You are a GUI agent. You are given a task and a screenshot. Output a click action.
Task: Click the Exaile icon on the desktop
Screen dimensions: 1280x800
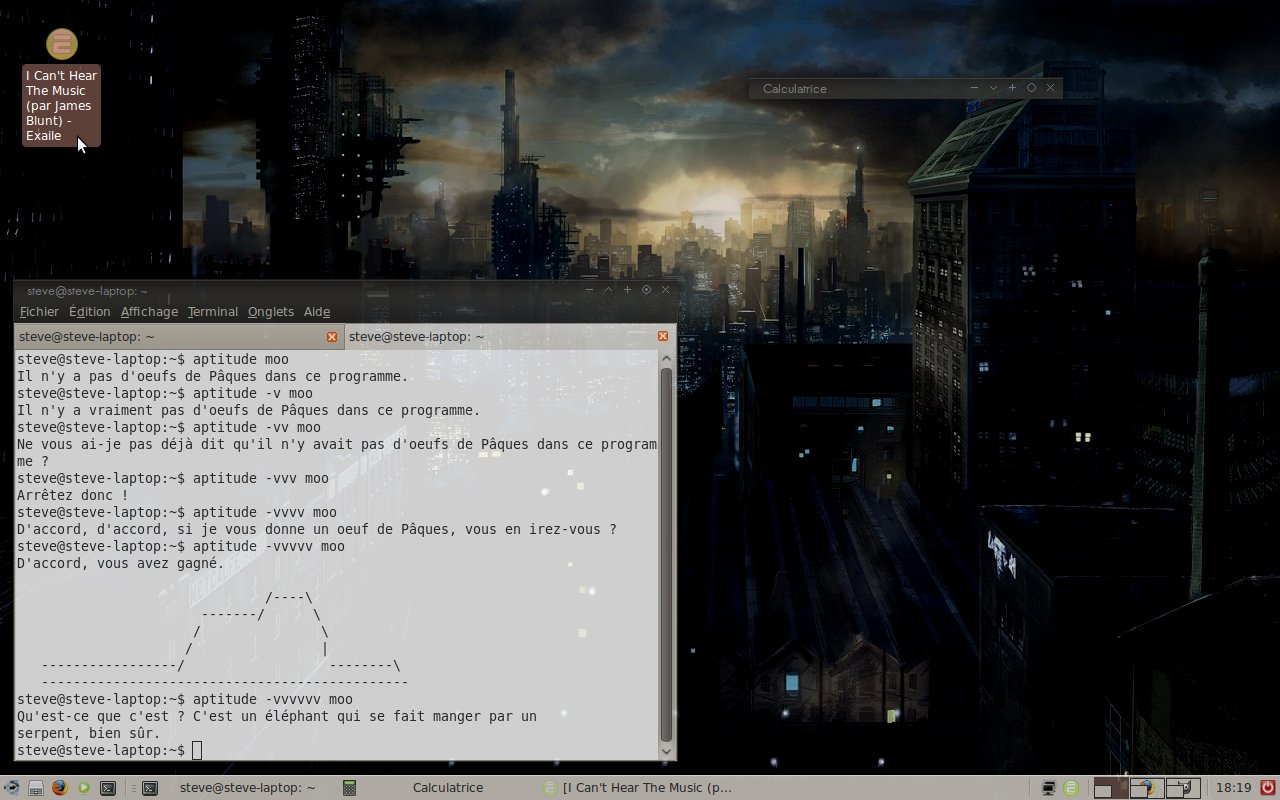[x=62, y=44]
